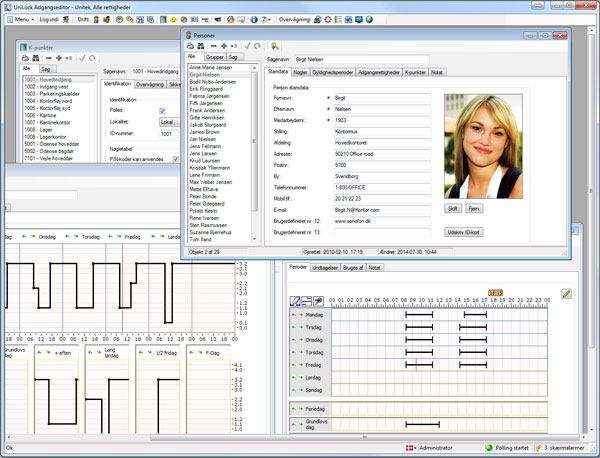Click the Danish flag language icon
The width and height of the screenshot is (600, 458).
click(x=409, y=449)
